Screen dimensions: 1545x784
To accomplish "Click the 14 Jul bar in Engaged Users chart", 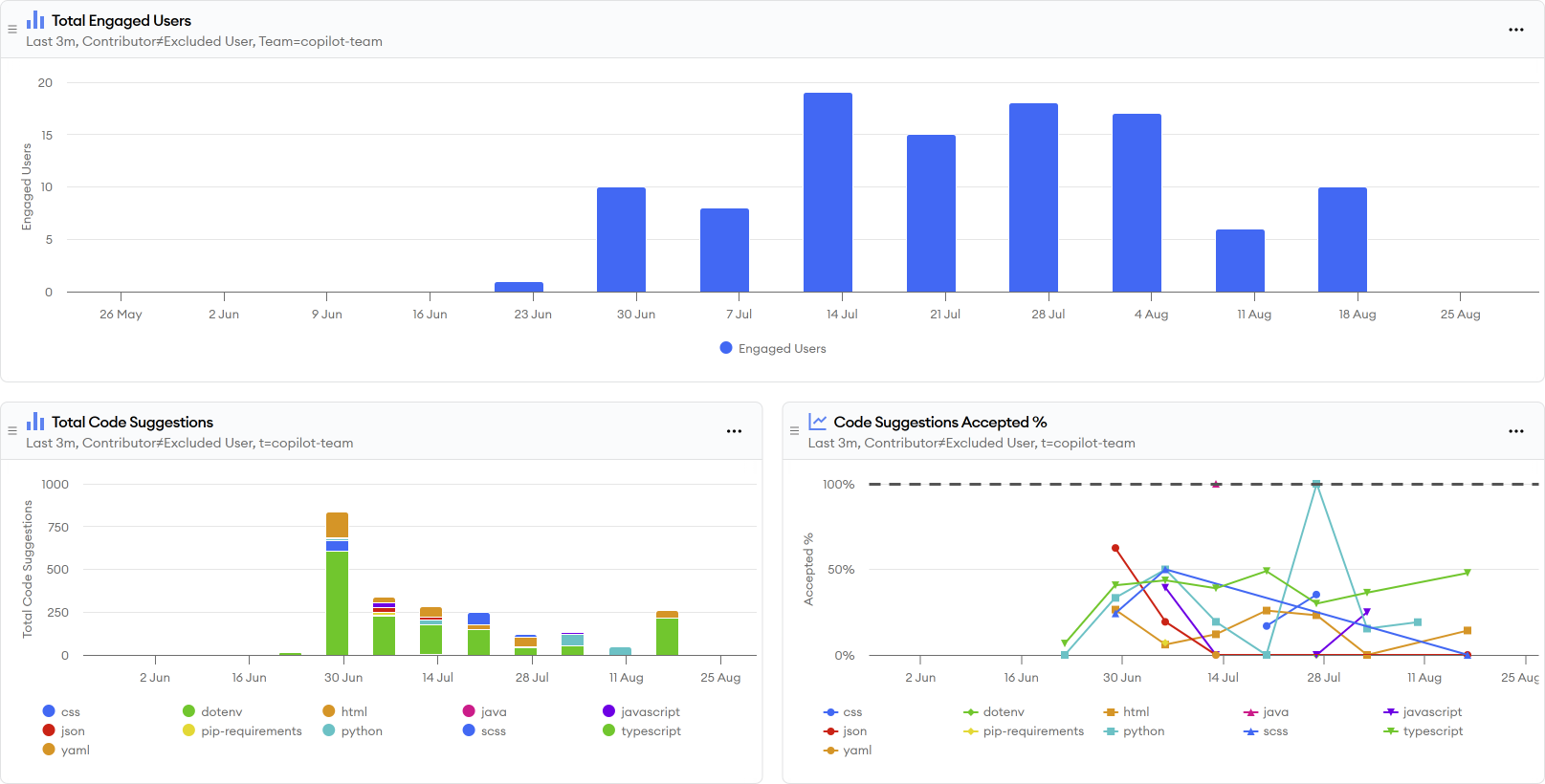I will pyautogui.click(x=828, y=192).
